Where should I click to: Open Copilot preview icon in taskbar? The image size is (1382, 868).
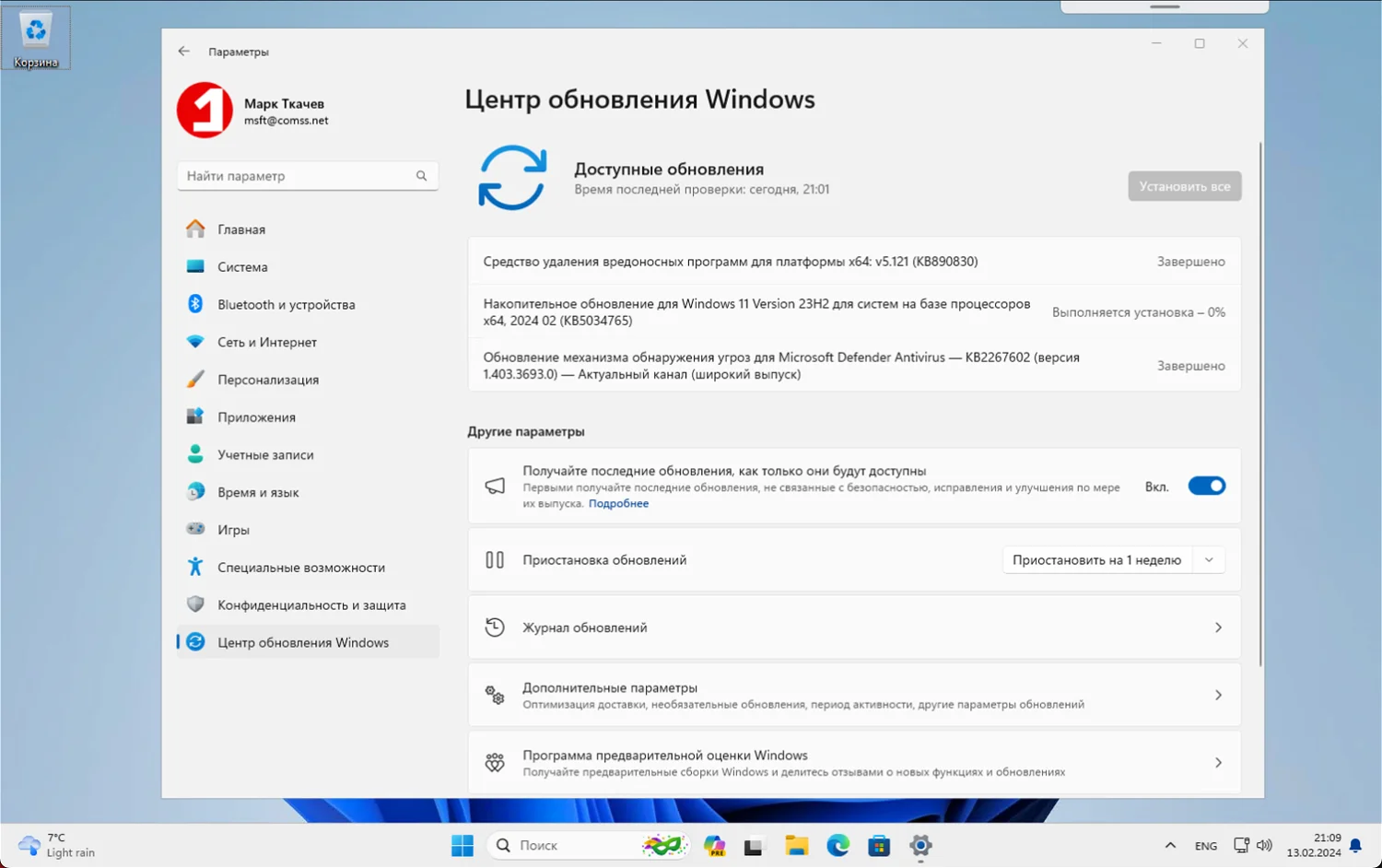pyautogui.click(x=714, y=845)
